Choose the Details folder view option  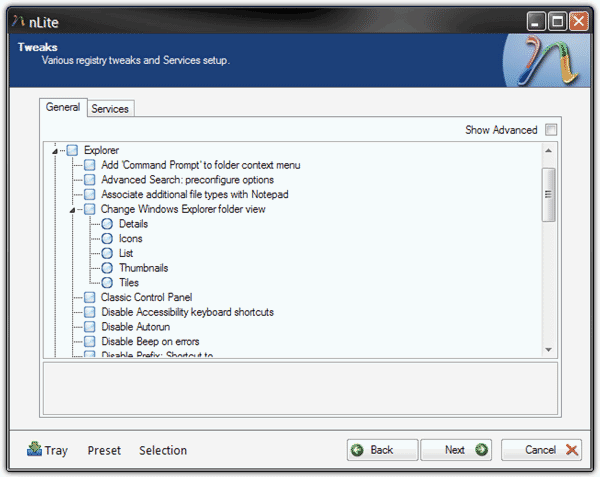(x=108, y=224)
